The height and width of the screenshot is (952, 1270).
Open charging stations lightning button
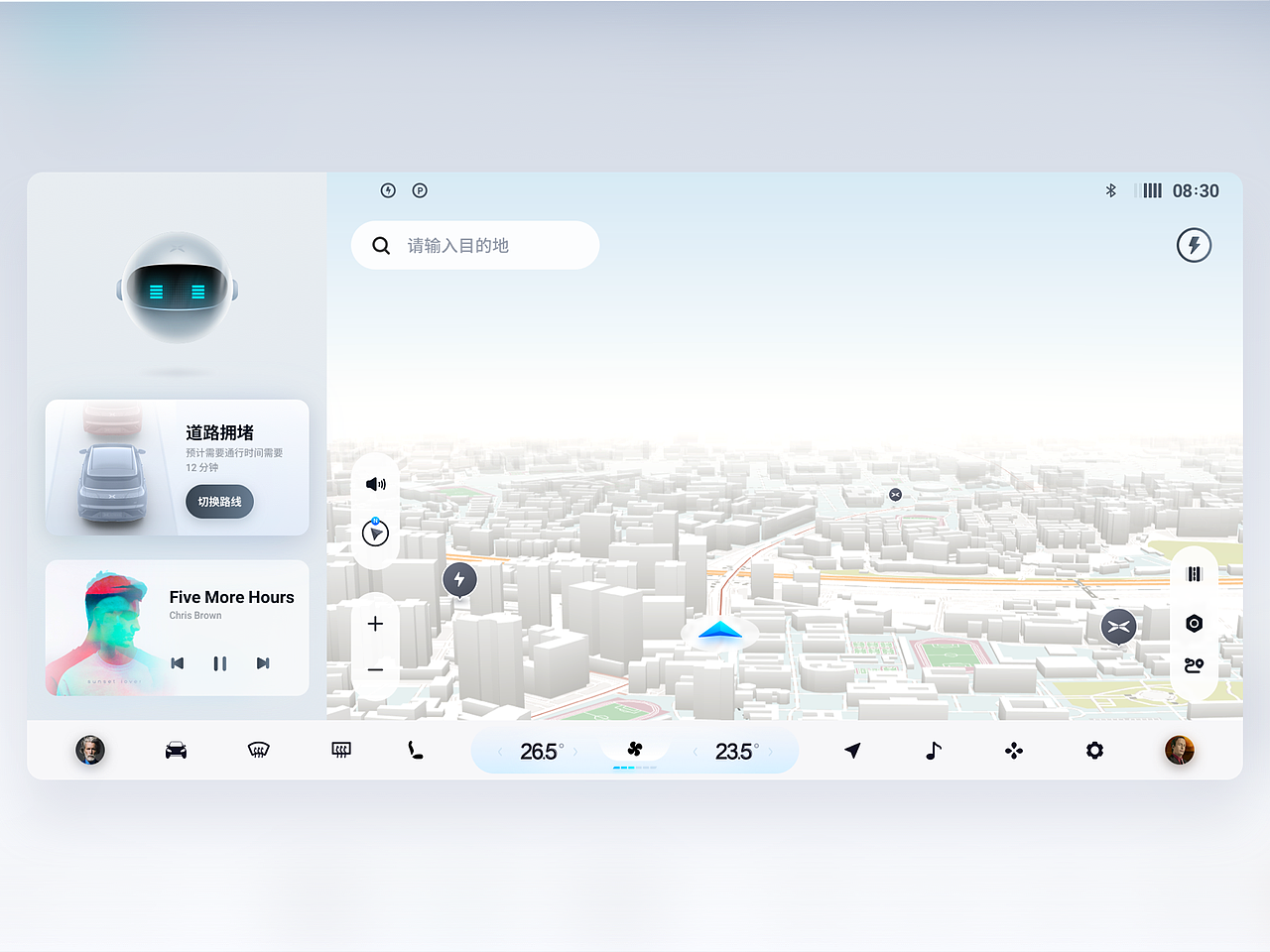[x=1195, y=245]
